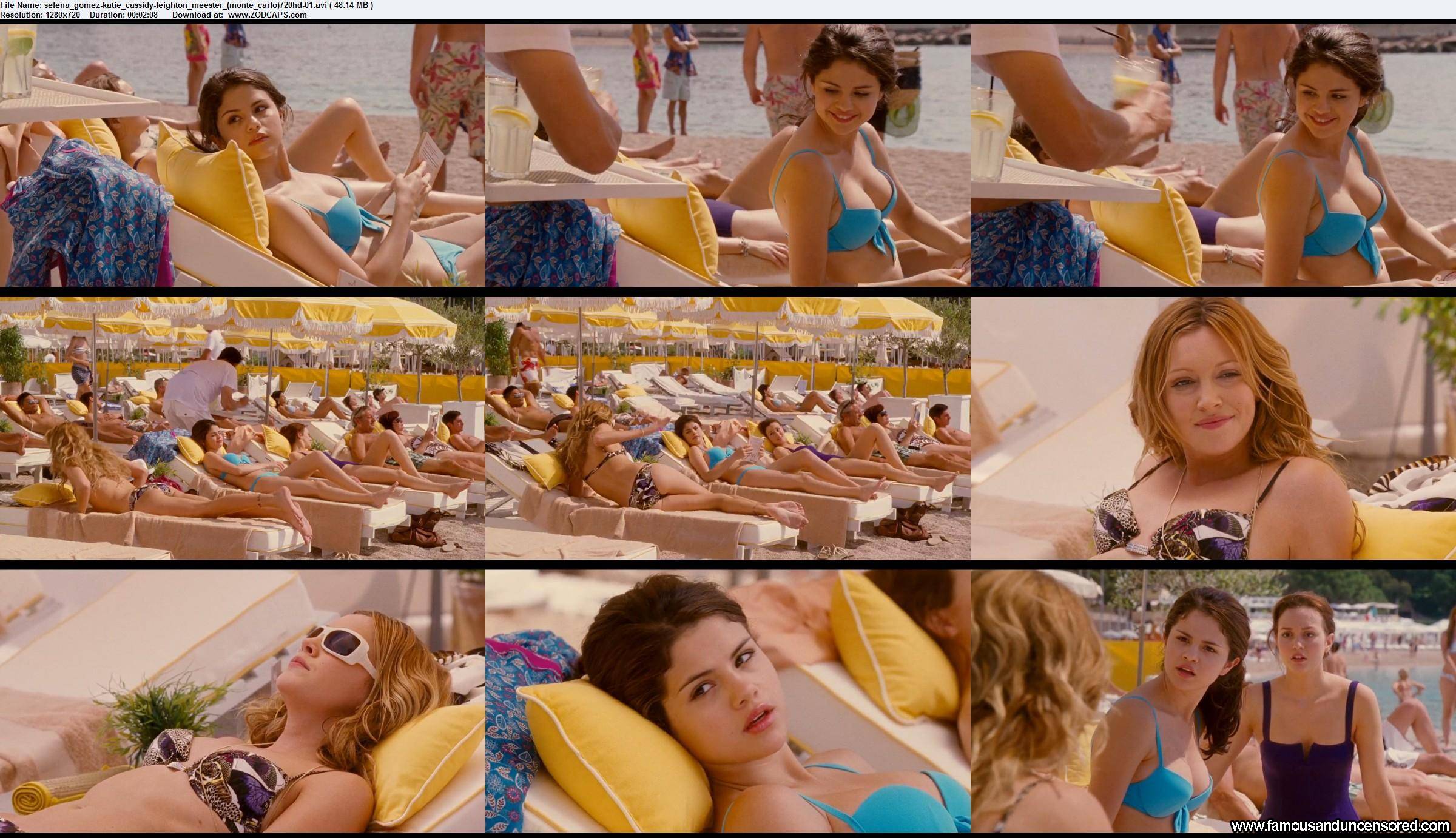Open the www.ZODCAPS.com download link
Screen dimensions: 1456x838
pos(267,15)
